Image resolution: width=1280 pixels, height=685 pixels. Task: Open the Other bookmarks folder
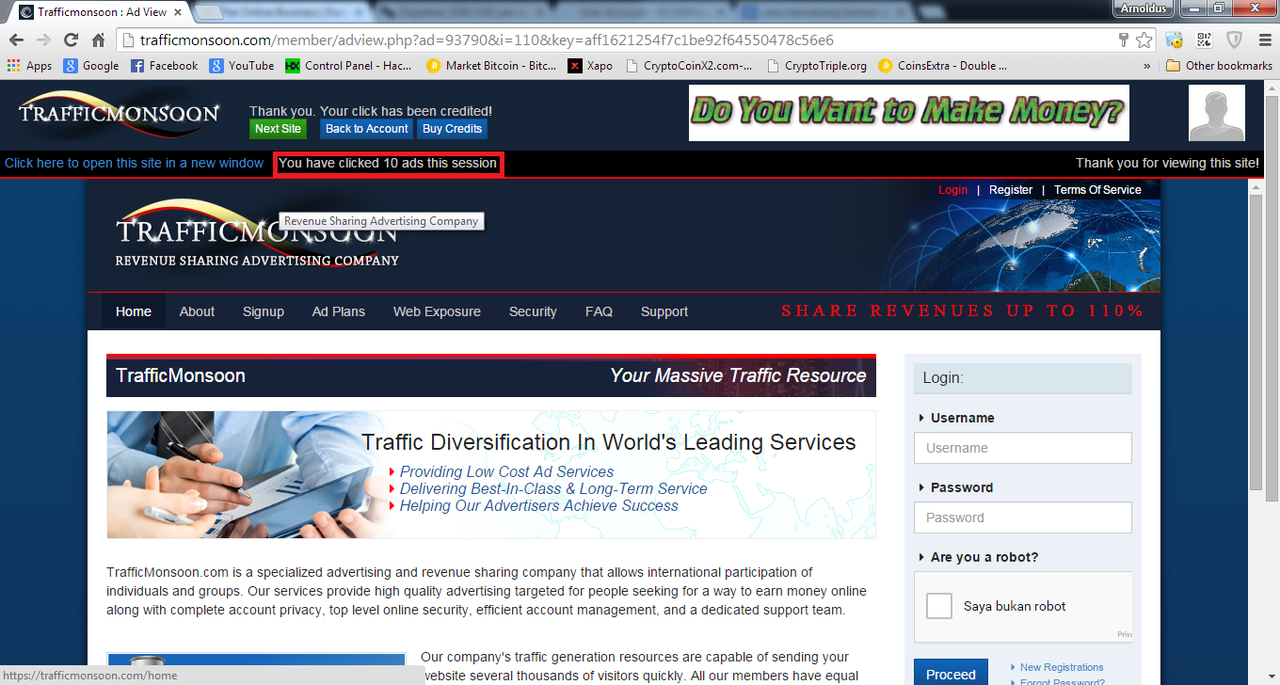[x=1219, y=66]
